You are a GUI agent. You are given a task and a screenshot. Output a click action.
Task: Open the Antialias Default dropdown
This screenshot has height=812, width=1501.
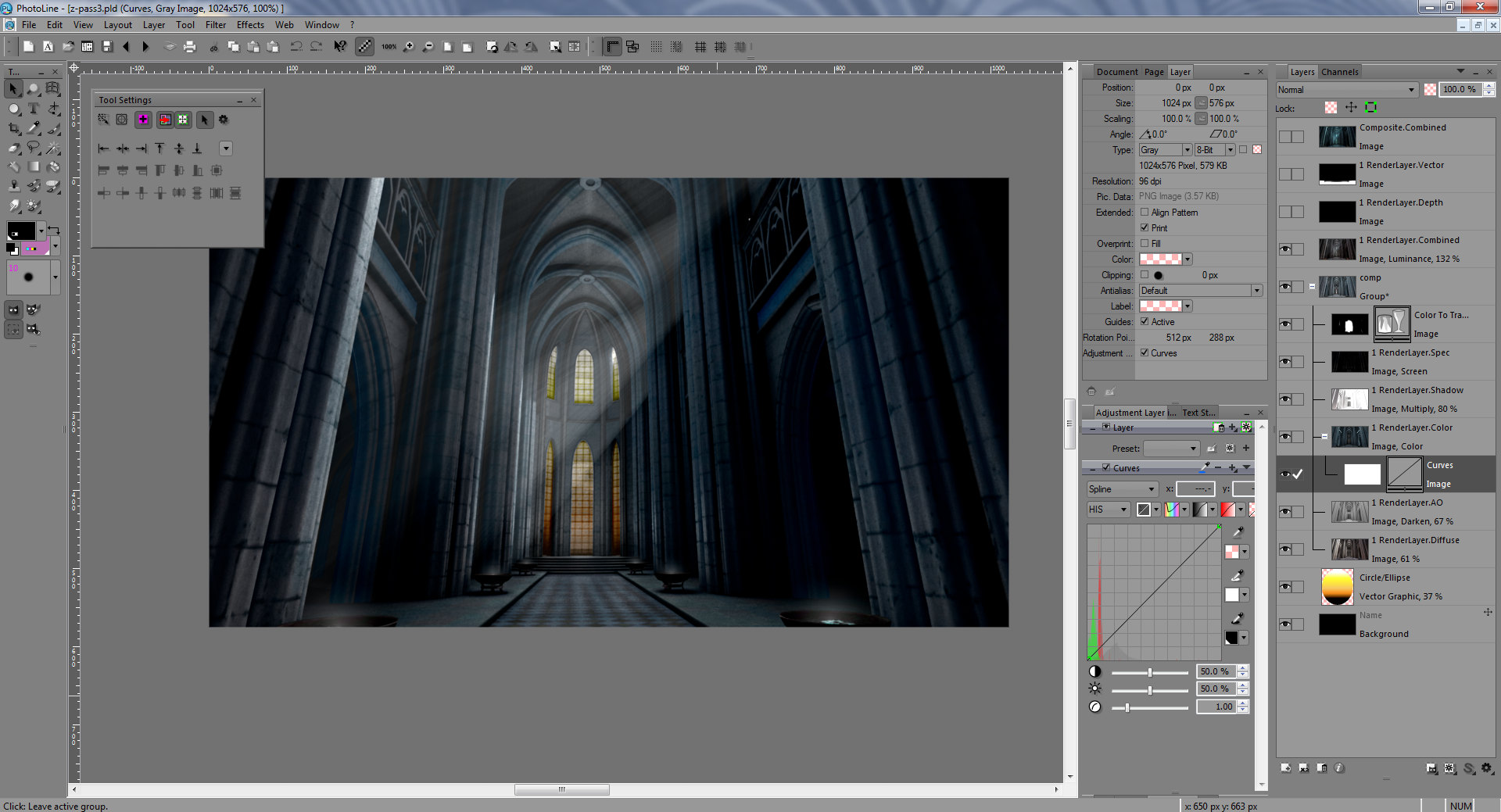(x=1200, y=291)
